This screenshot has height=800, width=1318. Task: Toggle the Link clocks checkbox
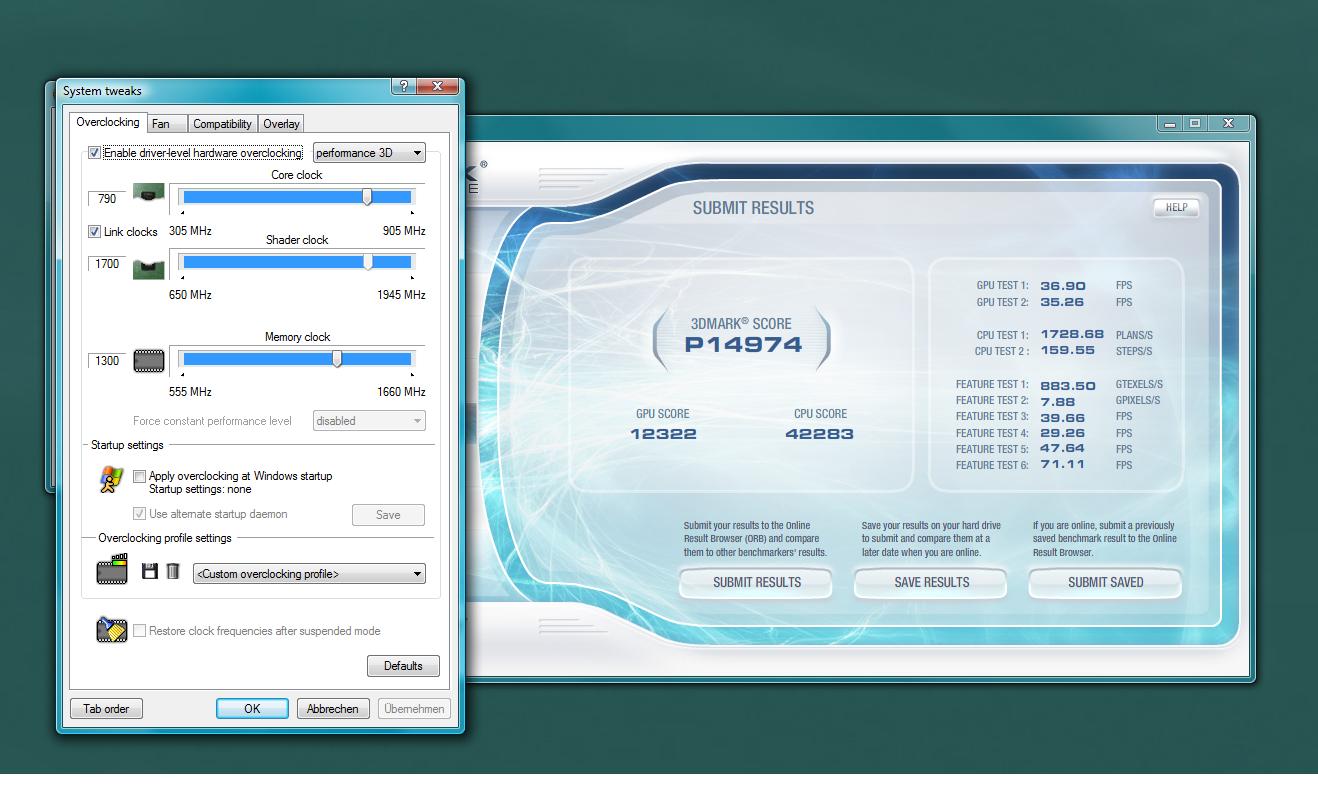[95, 231]
